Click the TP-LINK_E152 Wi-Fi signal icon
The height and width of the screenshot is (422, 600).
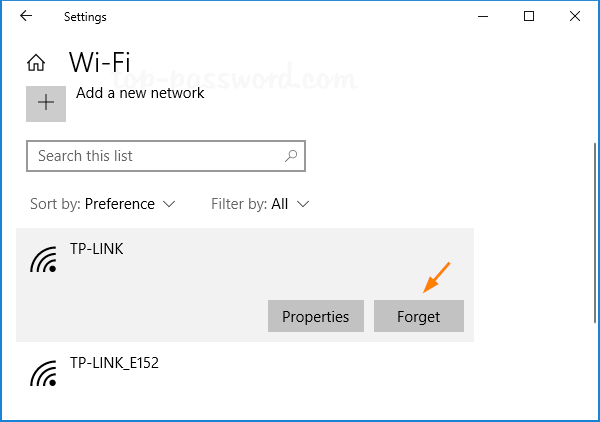click(44, 373)
